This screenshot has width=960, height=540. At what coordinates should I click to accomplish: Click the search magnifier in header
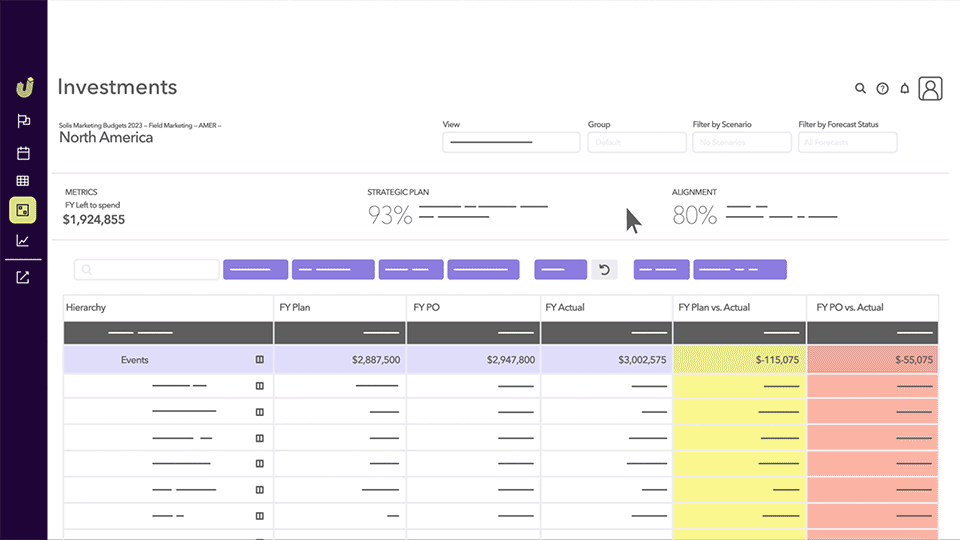(x=860, y=89)
